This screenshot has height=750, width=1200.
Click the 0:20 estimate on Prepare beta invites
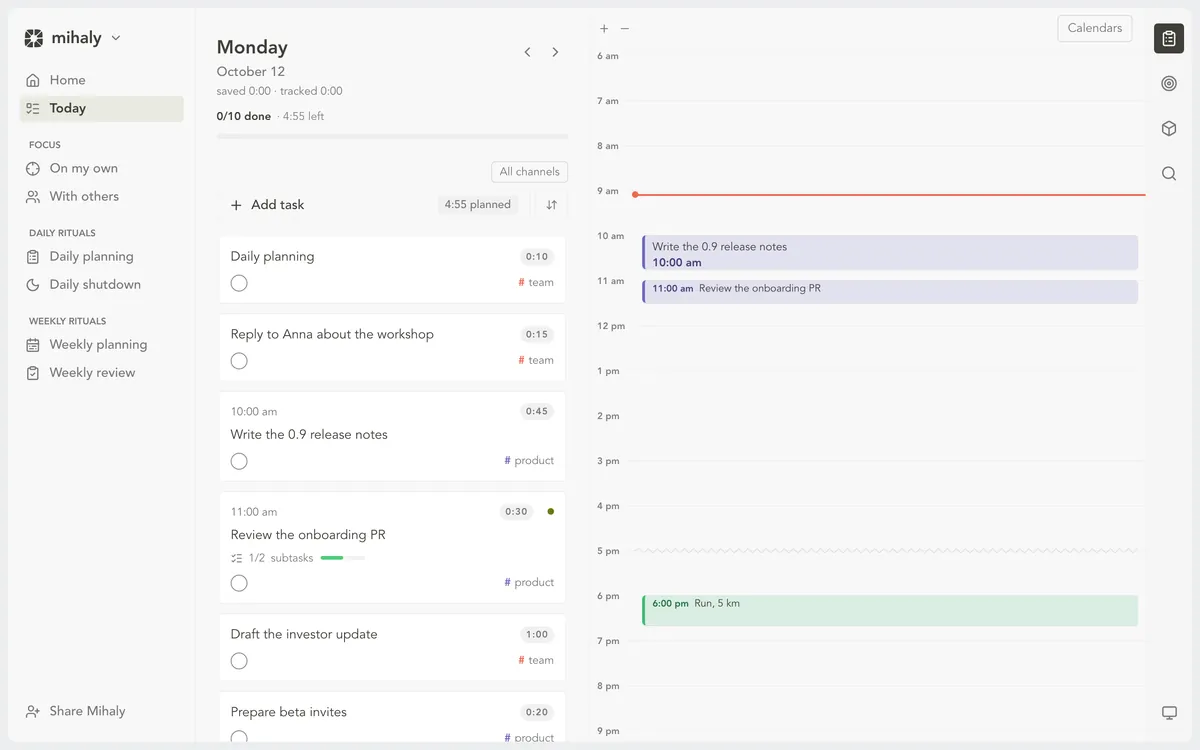tap(537, 713)
